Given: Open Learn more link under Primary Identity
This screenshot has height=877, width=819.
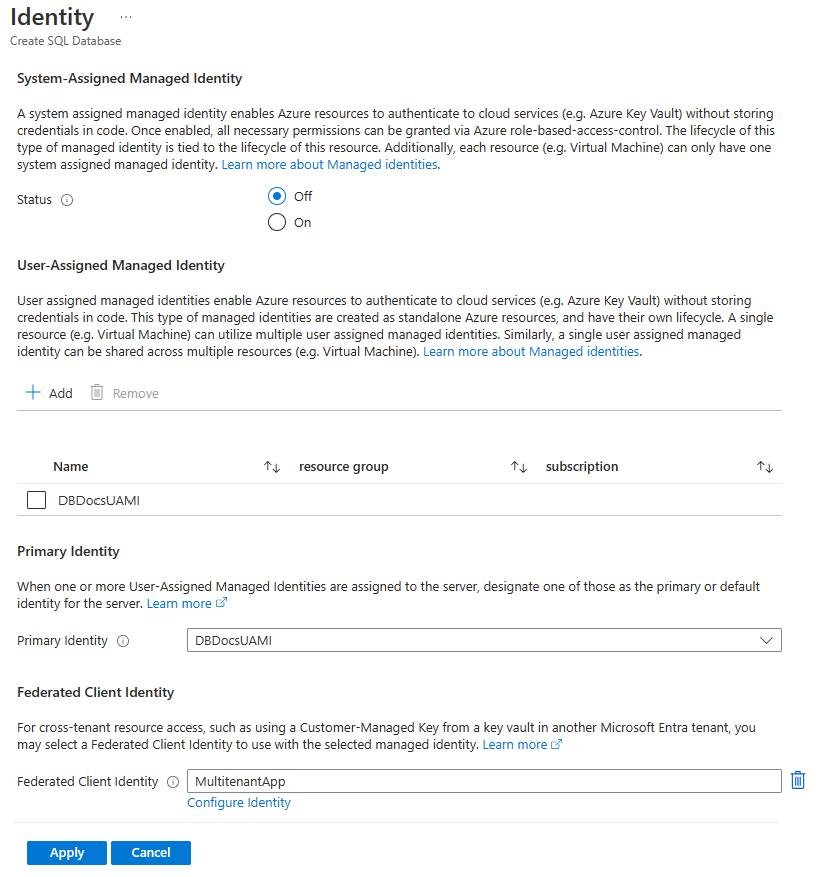Looking at the screenshot, I should [186, 604].
